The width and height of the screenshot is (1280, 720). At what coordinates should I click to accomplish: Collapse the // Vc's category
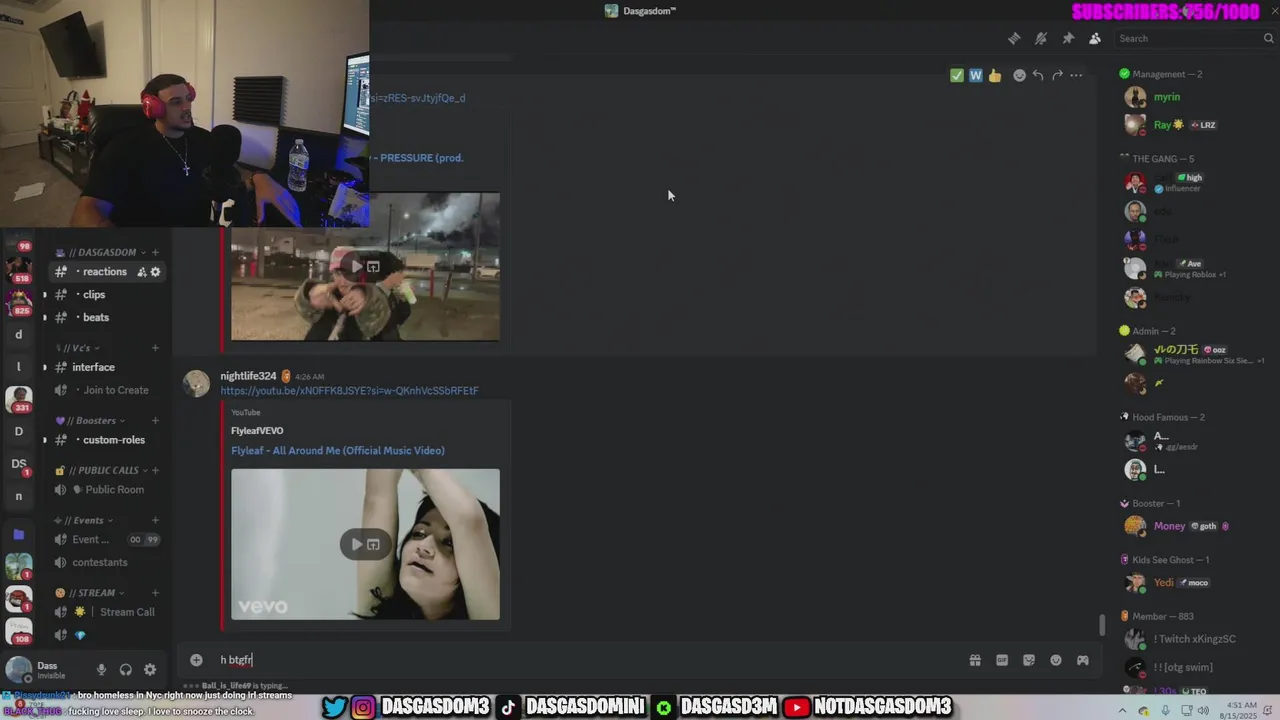(77, 348)
